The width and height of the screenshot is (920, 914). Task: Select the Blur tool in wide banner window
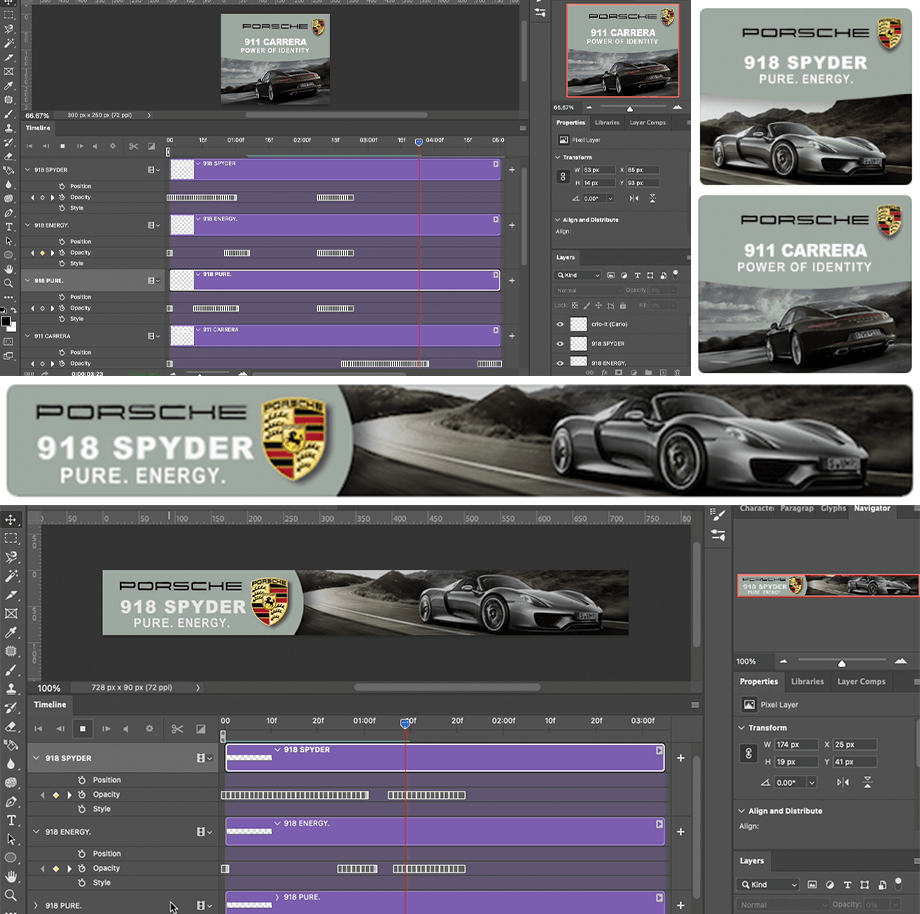tap(11, 764)
